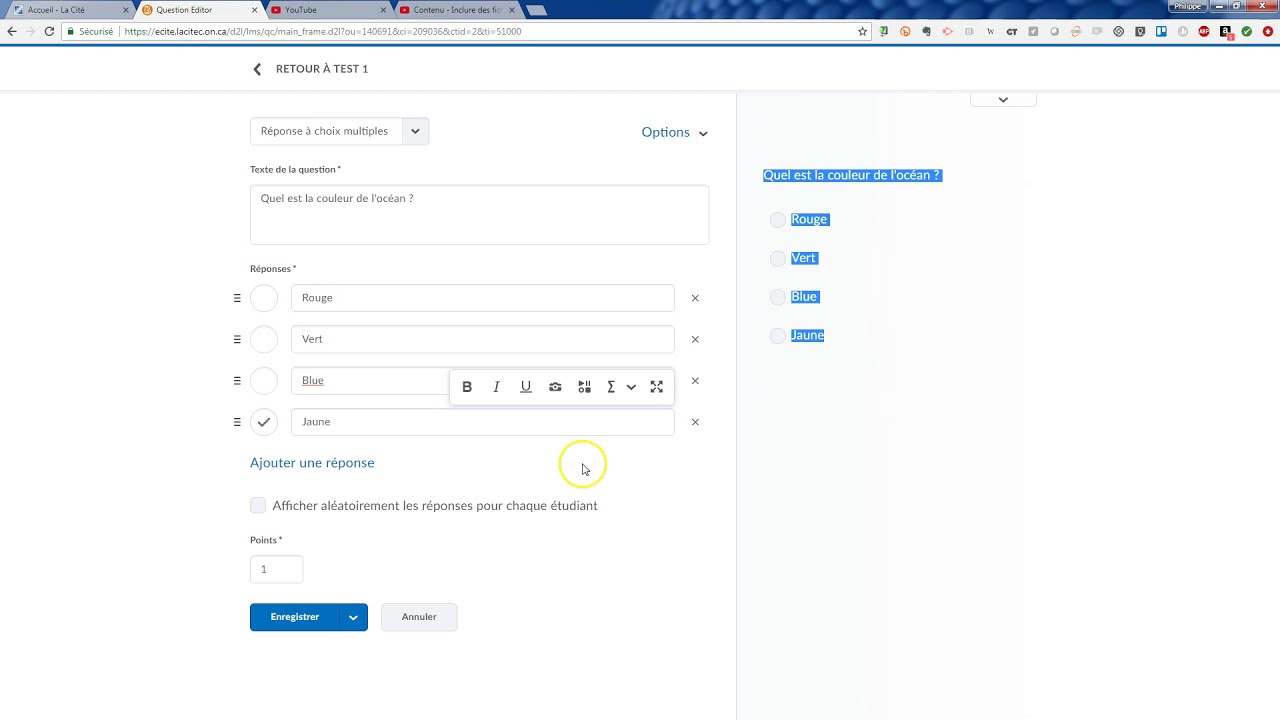Click the question text in the preview pane
Screen dimensions: 1280x720
point(852,175)
